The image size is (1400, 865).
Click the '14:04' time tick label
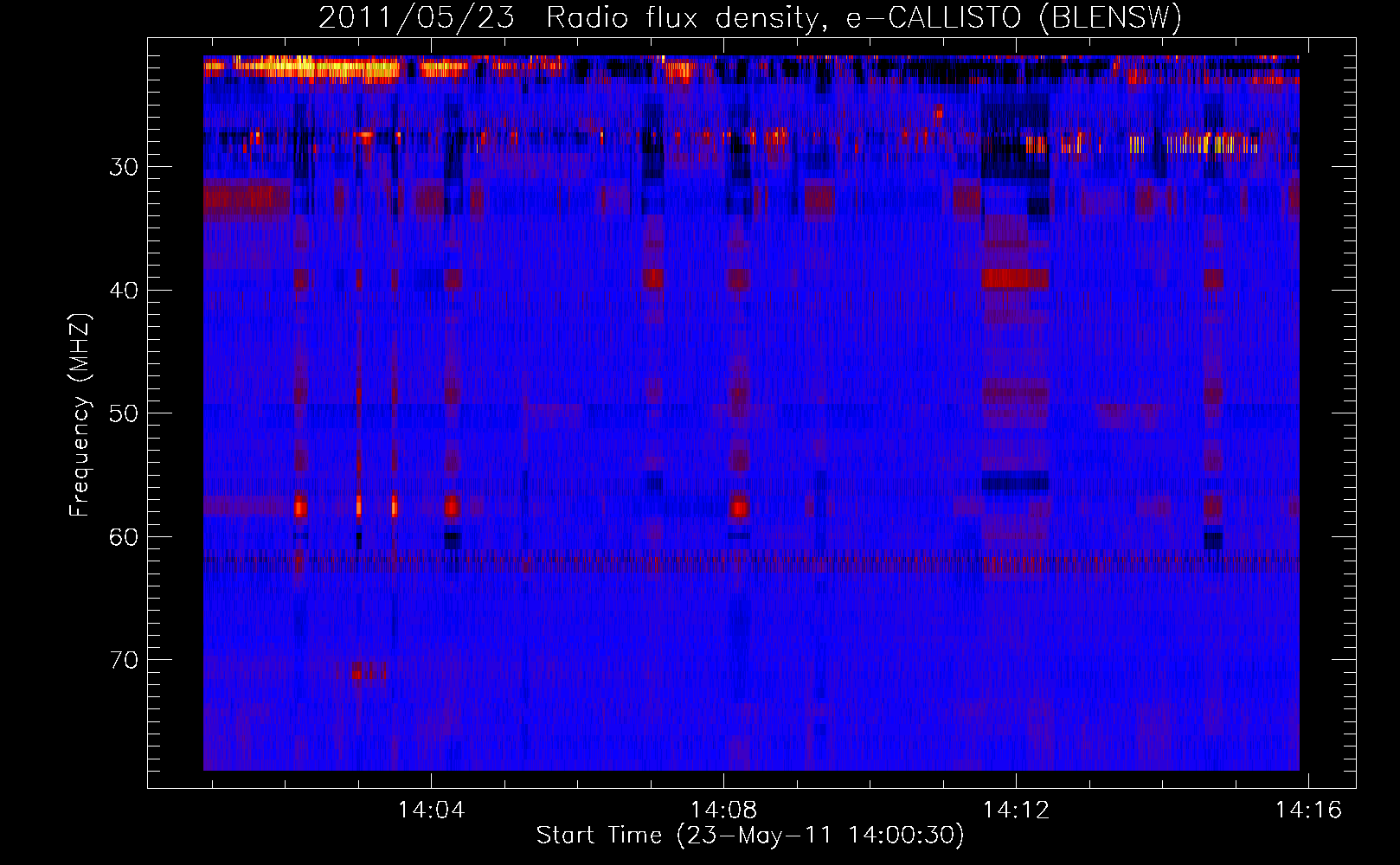[x=431, y=810]
